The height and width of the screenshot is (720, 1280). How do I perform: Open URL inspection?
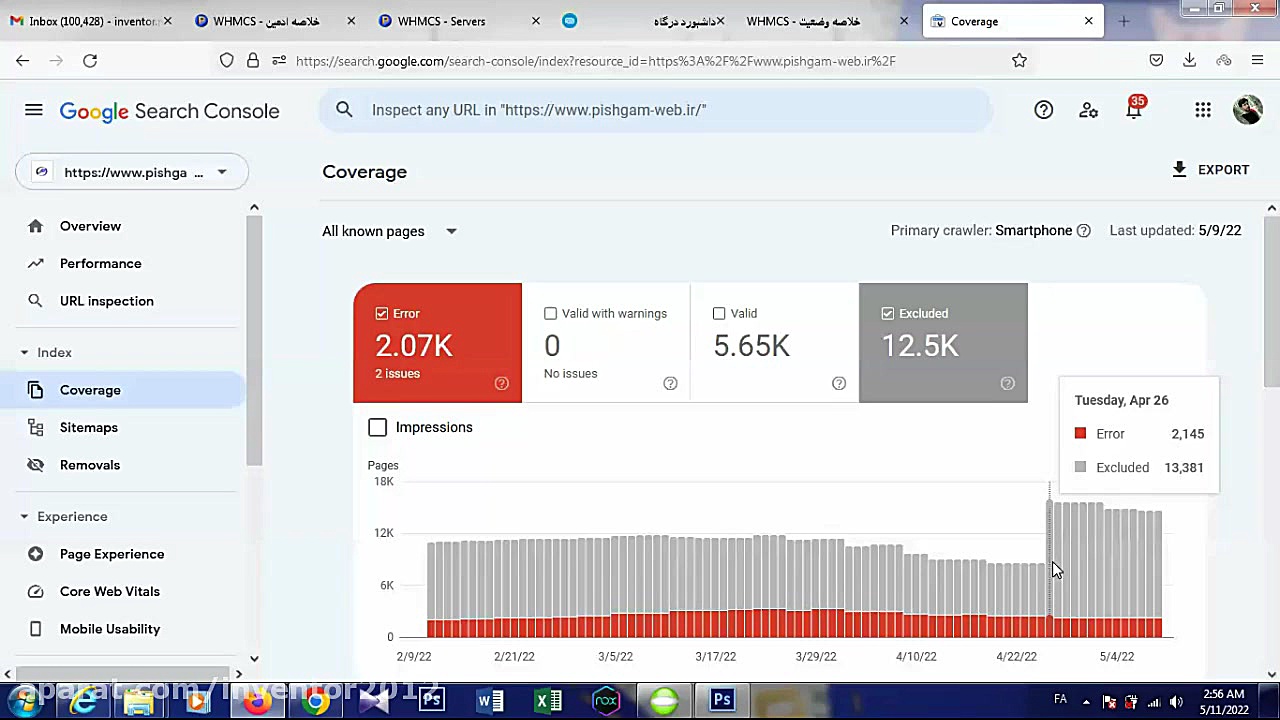(107, 301)
